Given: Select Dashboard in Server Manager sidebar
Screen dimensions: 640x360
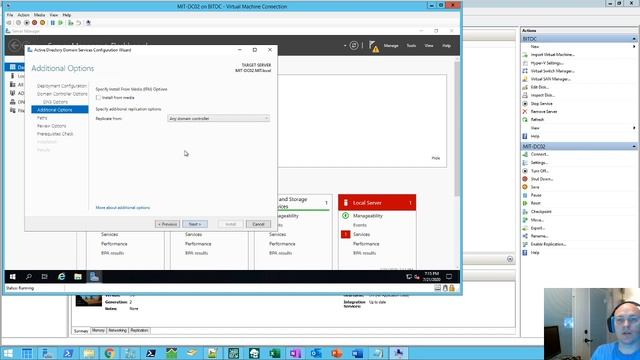Looking at the screenshot, I should (x=16, y=67).
